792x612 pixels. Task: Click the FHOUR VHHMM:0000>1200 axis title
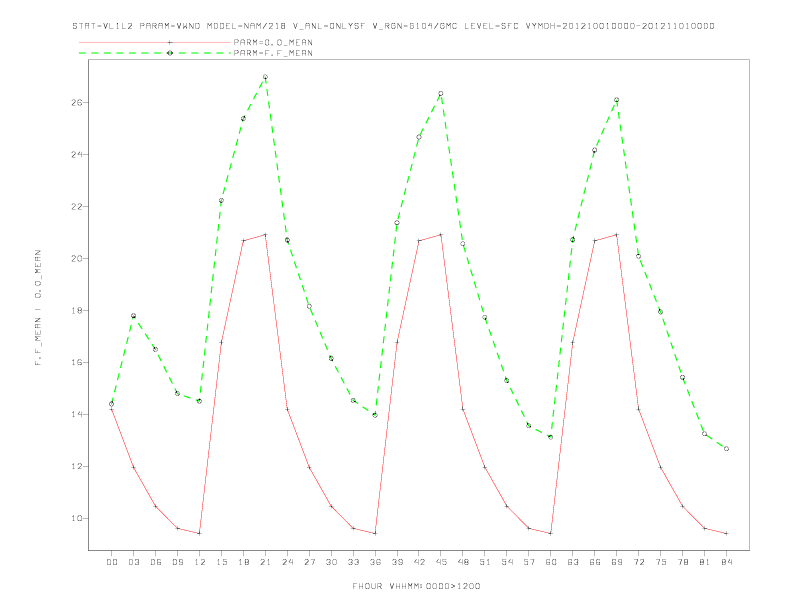click(x=416, y=586)
